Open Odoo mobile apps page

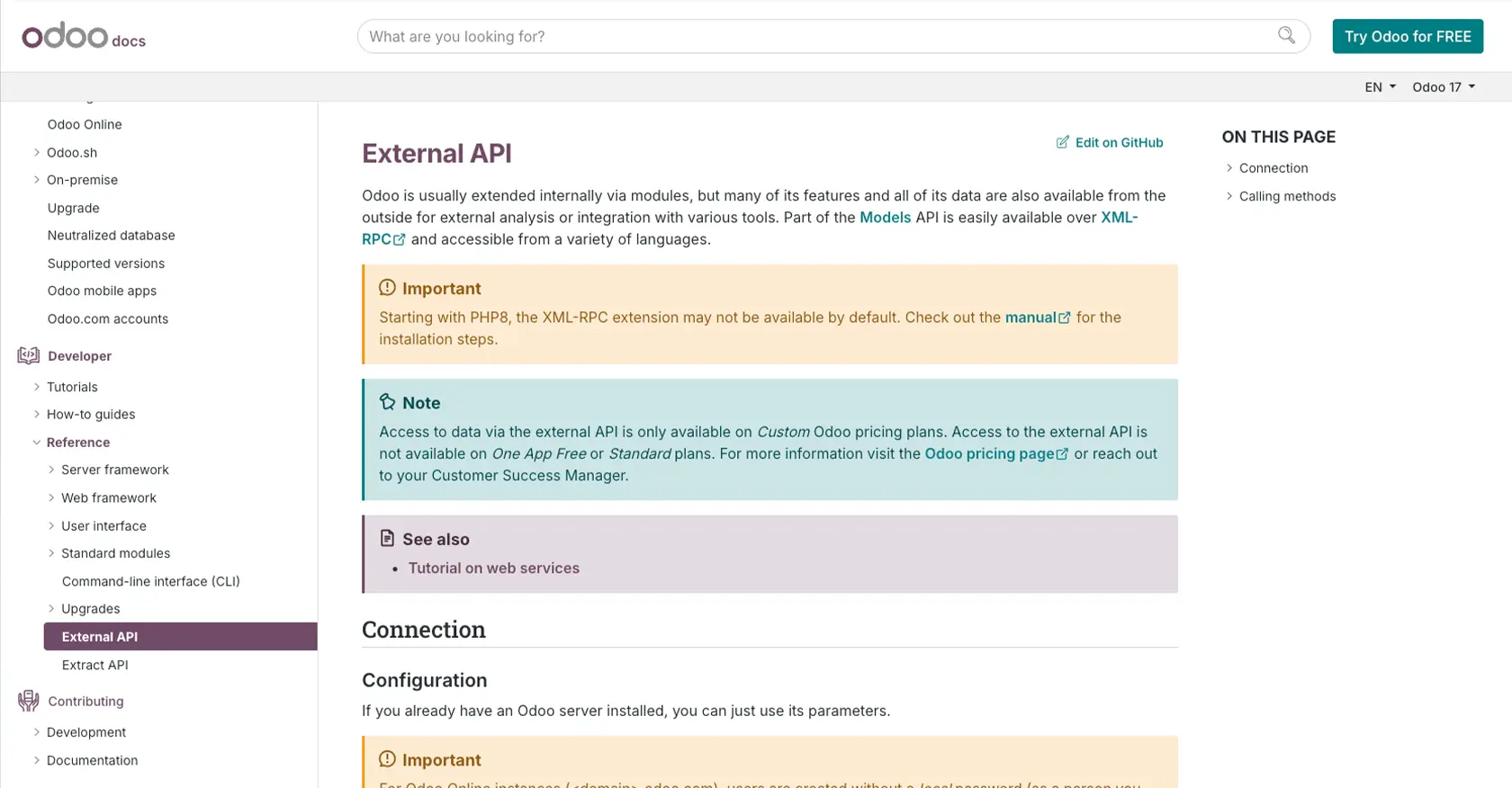click(102, 291)
